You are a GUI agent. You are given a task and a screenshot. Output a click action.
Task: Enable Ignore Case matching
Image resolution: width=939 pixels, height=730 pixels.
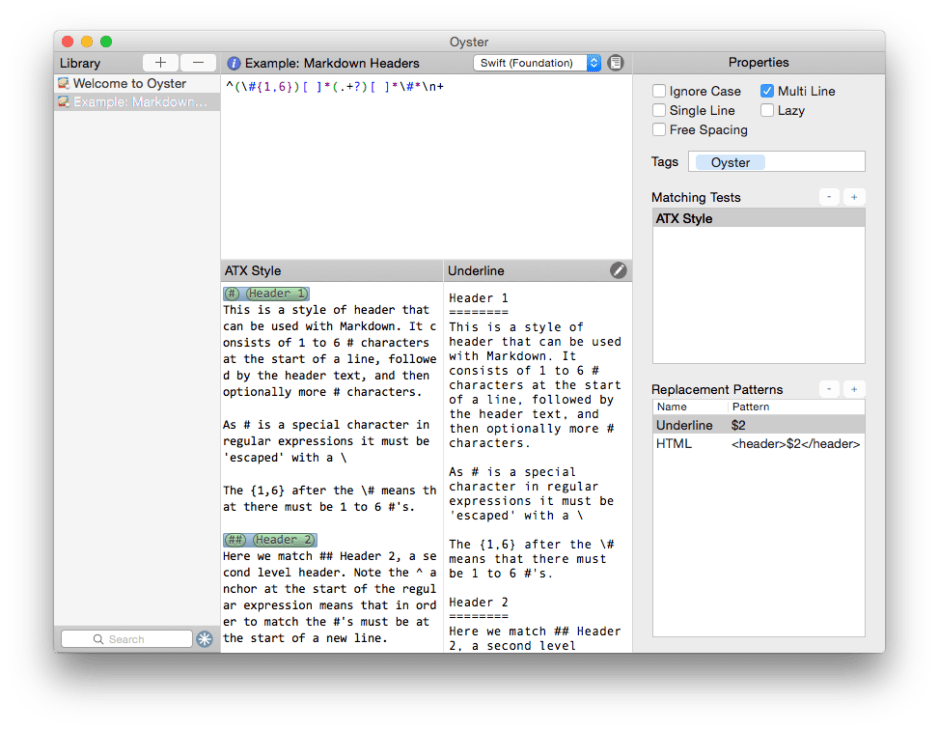click(658, 90)
